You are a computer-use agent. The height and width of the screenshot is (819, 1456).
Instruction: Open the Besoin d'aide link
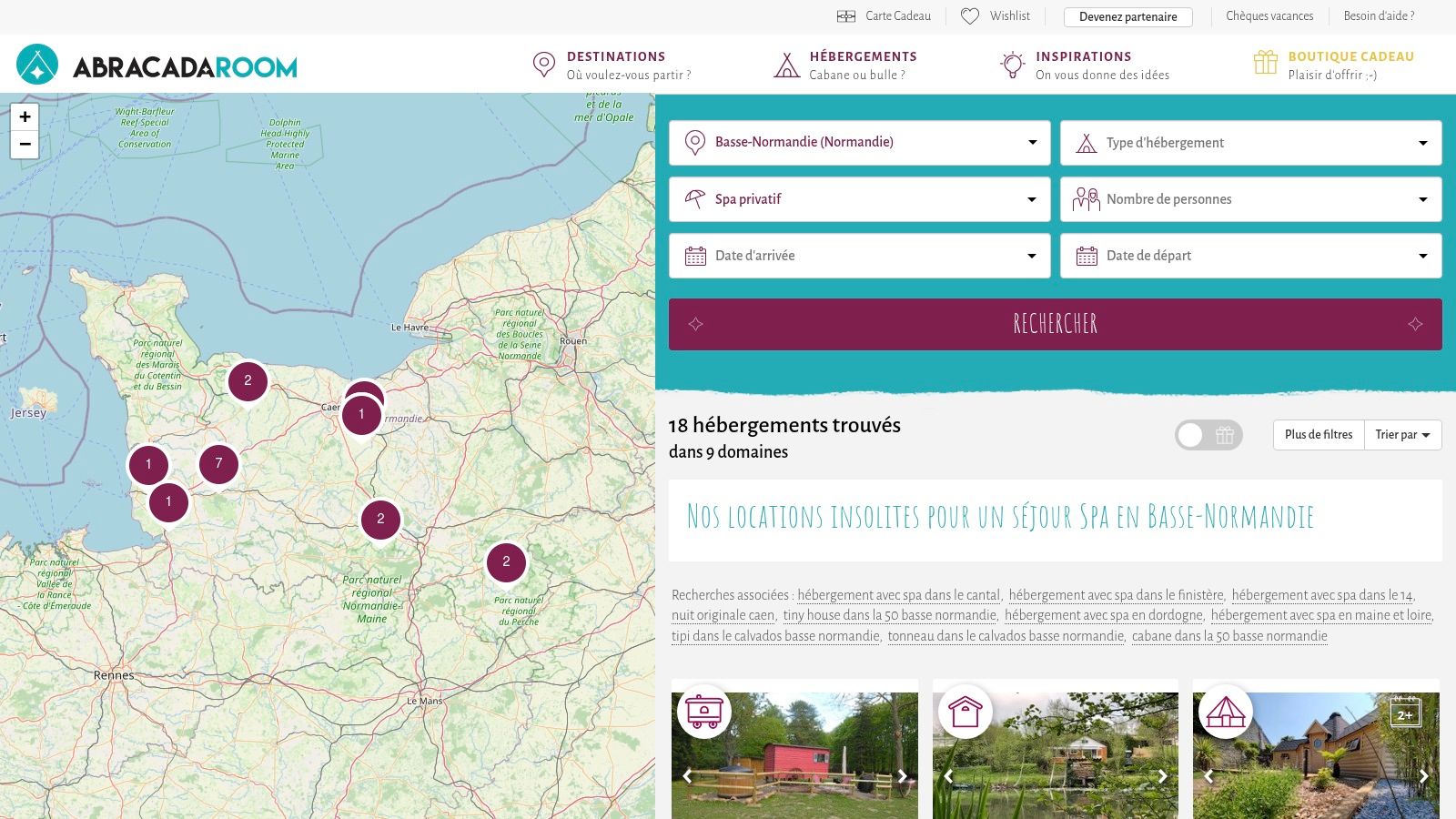point(1379,16)
